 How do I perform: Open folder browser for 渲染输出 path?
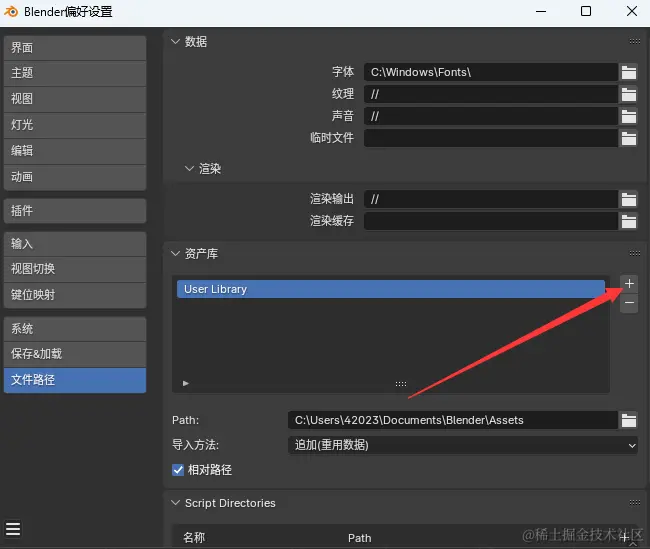coord(628,199)
